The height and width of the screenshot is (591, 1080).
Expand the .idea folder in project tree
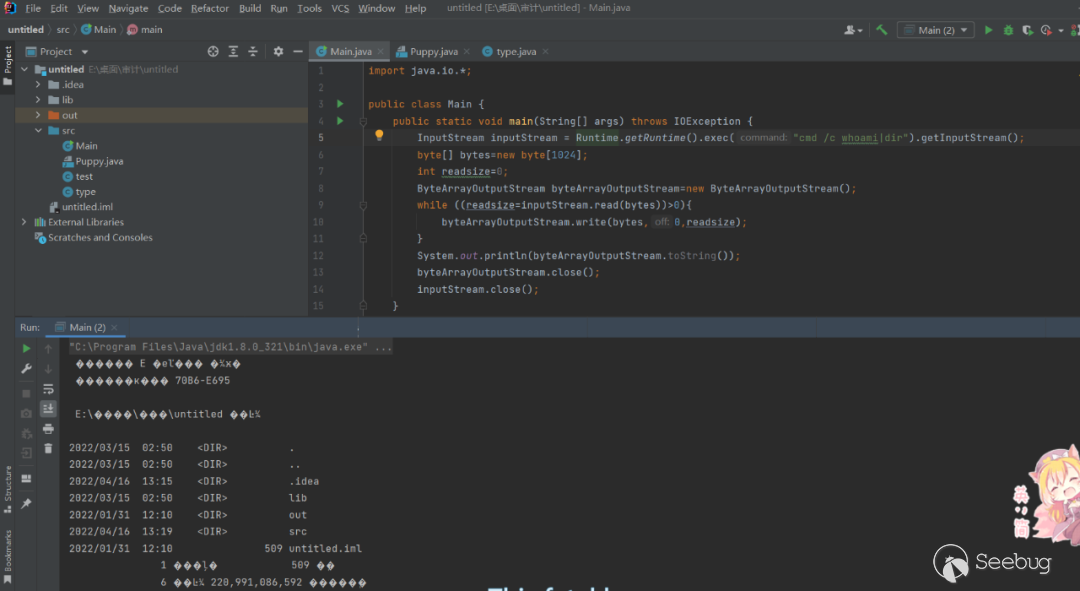tap(39, 85)
